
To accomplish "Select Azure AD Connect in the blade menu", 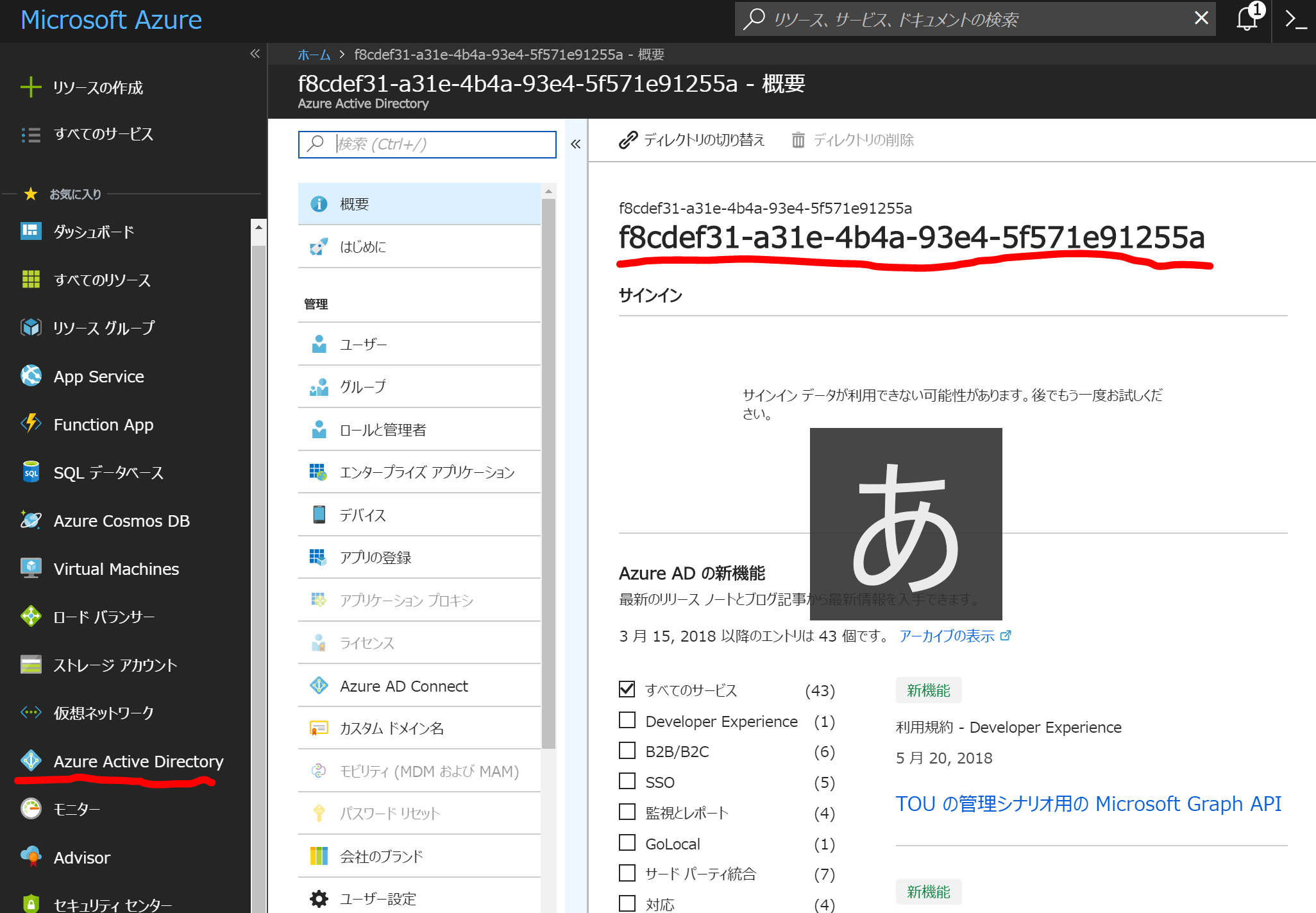I will point(403,685).
